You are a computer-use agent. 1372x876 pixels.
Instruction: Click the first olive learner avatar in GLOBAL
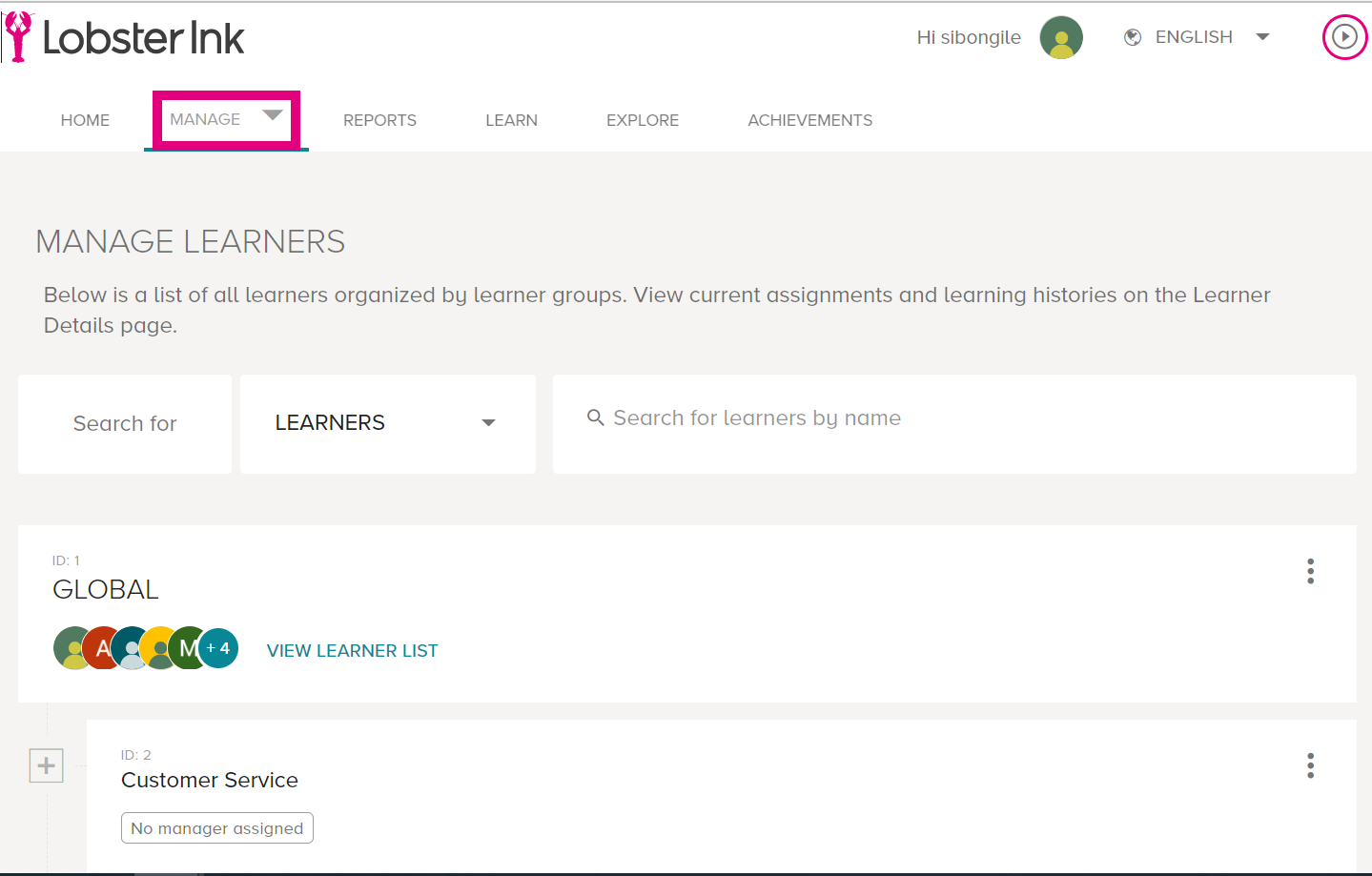pyautogui.click(x=70, y=648)
